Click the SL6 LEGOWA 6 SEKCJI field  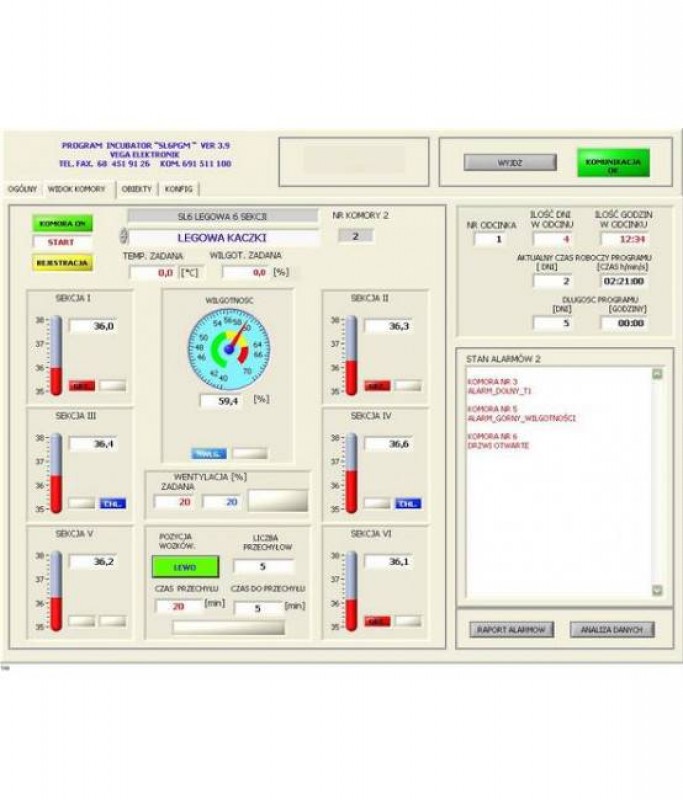(x=222, y=216)
